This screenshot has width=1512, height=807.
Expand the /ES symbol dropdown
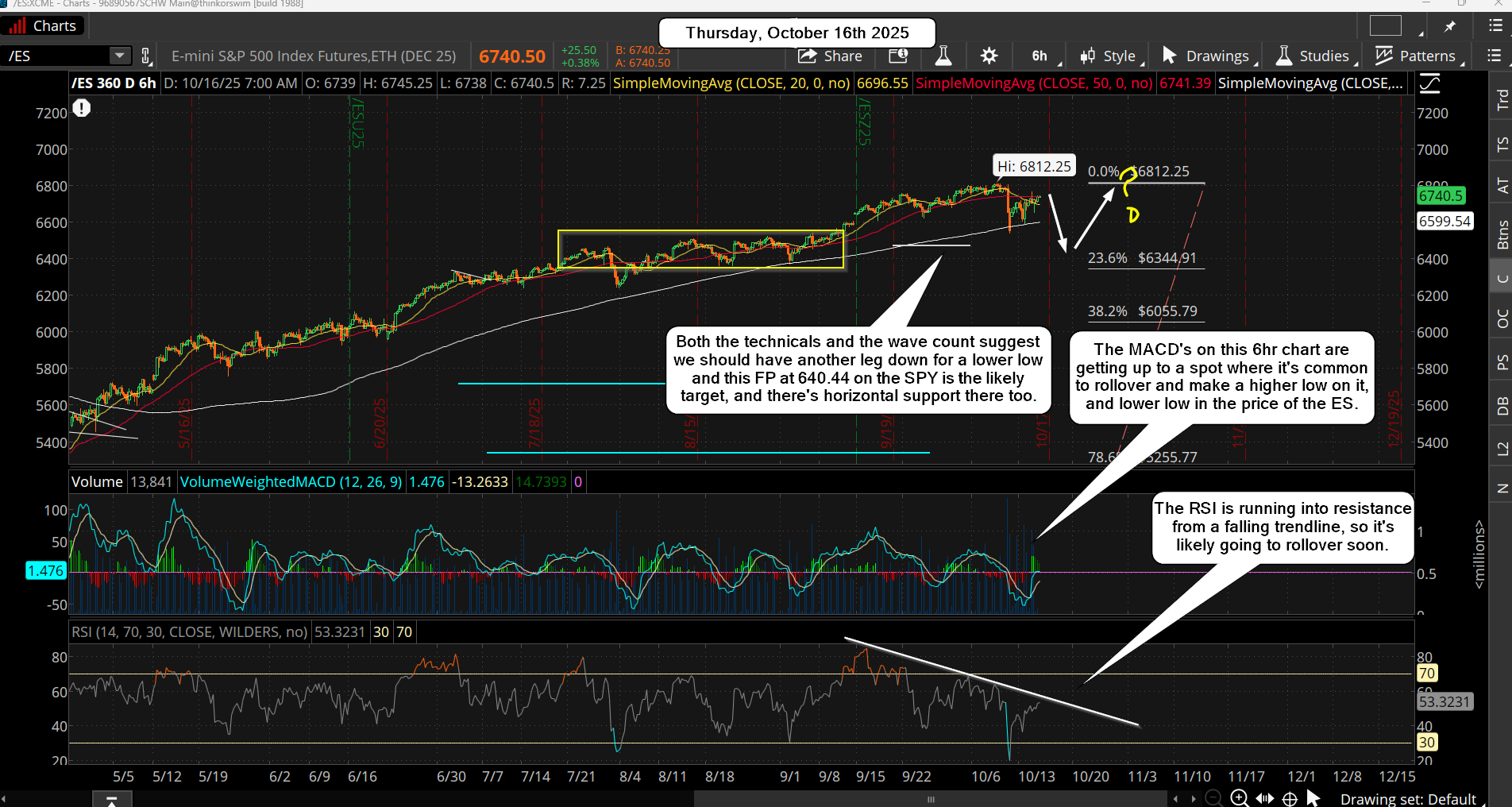point(119,56)
